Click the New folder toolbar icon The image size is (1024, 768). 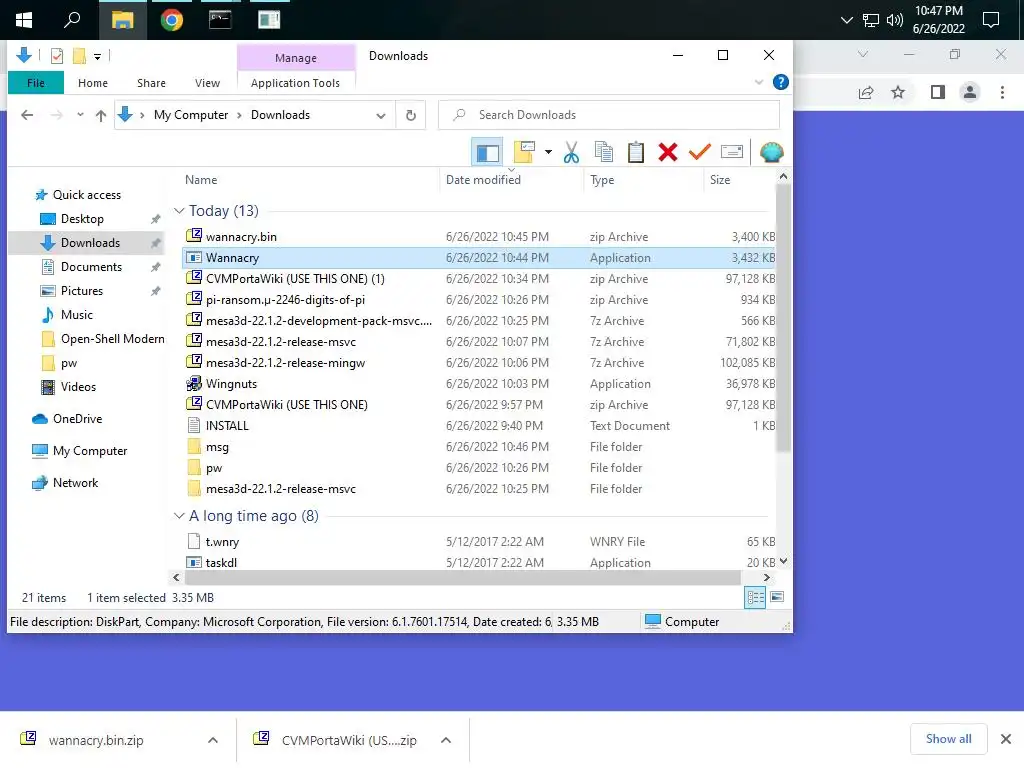click(x=524, y=152)
